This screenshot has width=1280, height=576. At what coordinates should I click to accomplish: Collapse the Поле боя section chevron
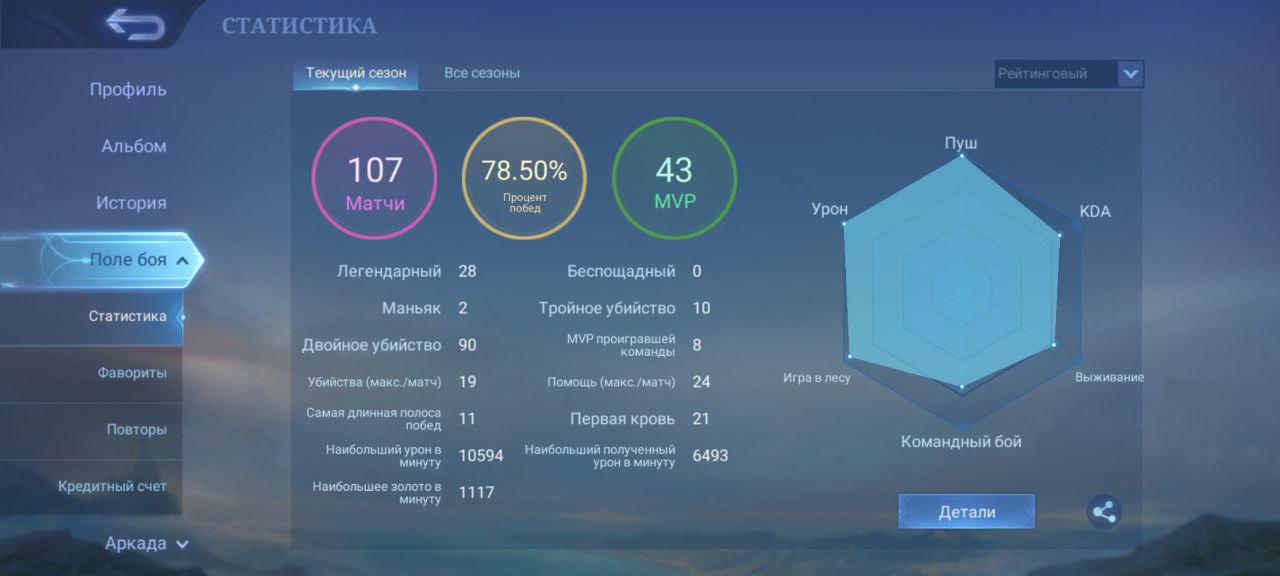coord(182,261)
